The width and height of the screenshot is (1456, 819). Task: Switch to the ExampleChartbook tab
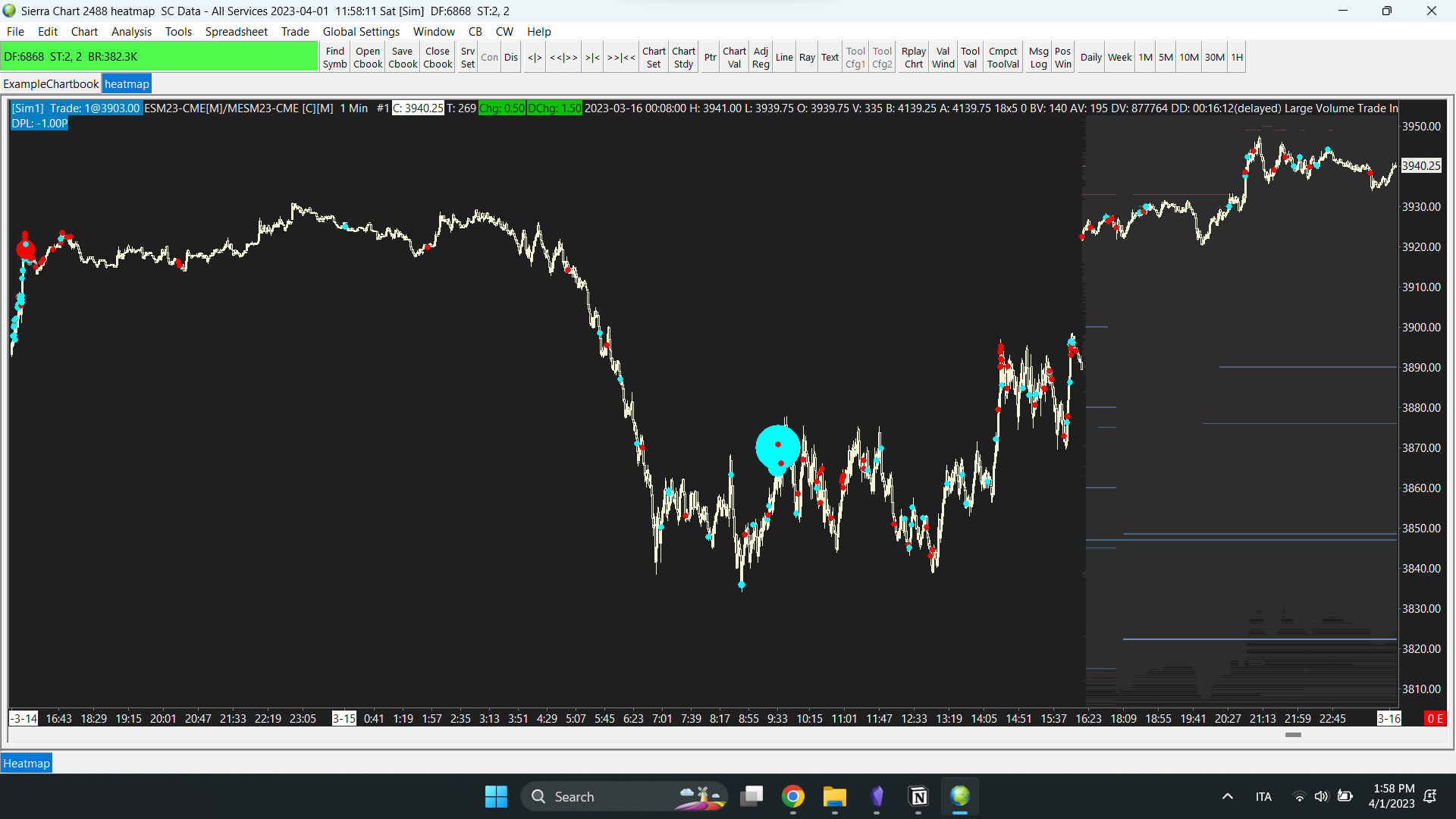[51, 84]
